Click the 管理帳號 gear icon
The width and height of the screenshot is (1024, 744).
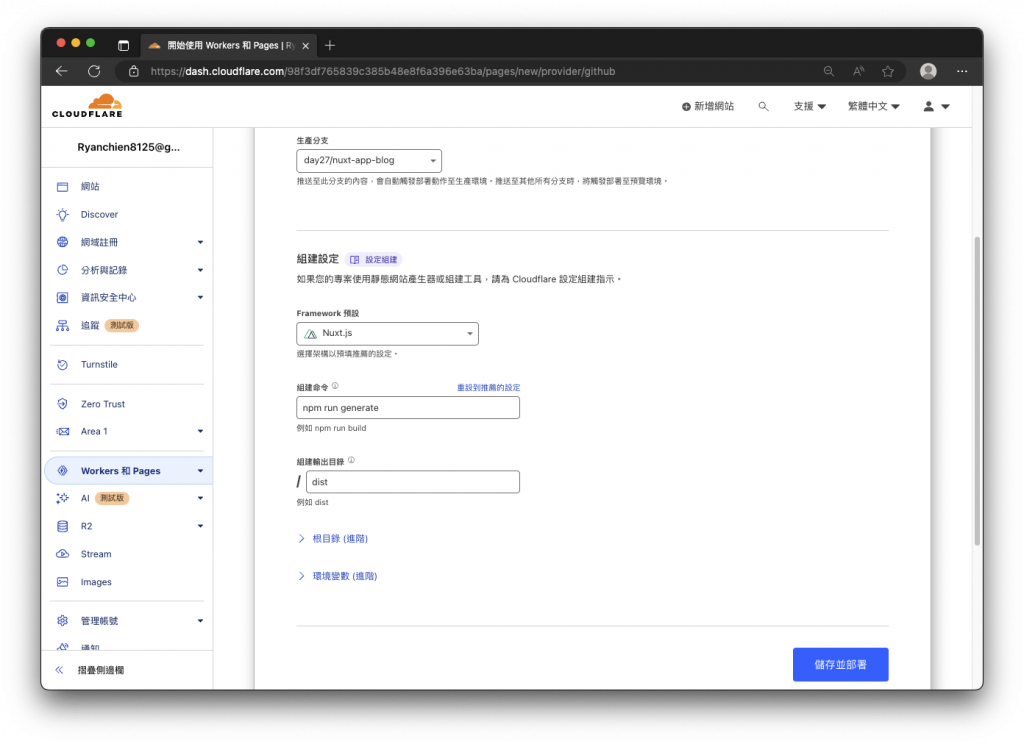pos(63,621)
